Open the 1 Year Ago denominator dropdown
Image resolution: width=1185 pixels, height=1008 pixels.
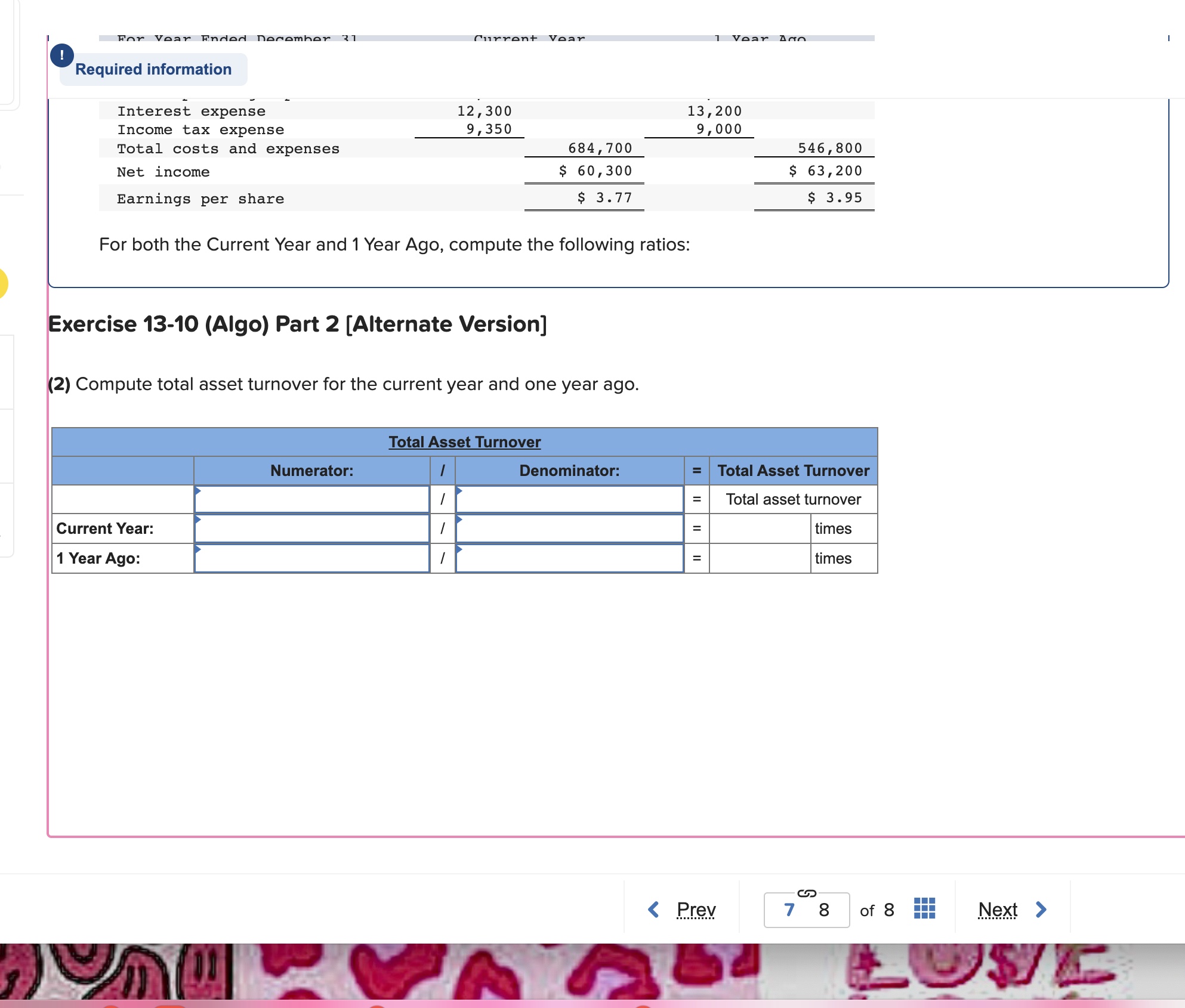[569, 558]
